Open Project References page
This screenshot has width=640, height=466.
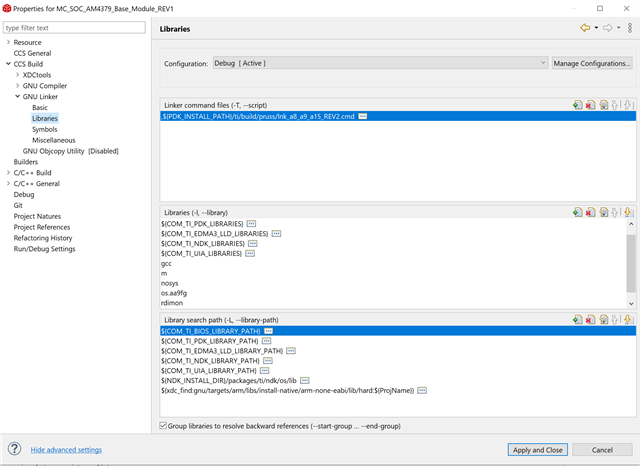(x=42, y=227)
